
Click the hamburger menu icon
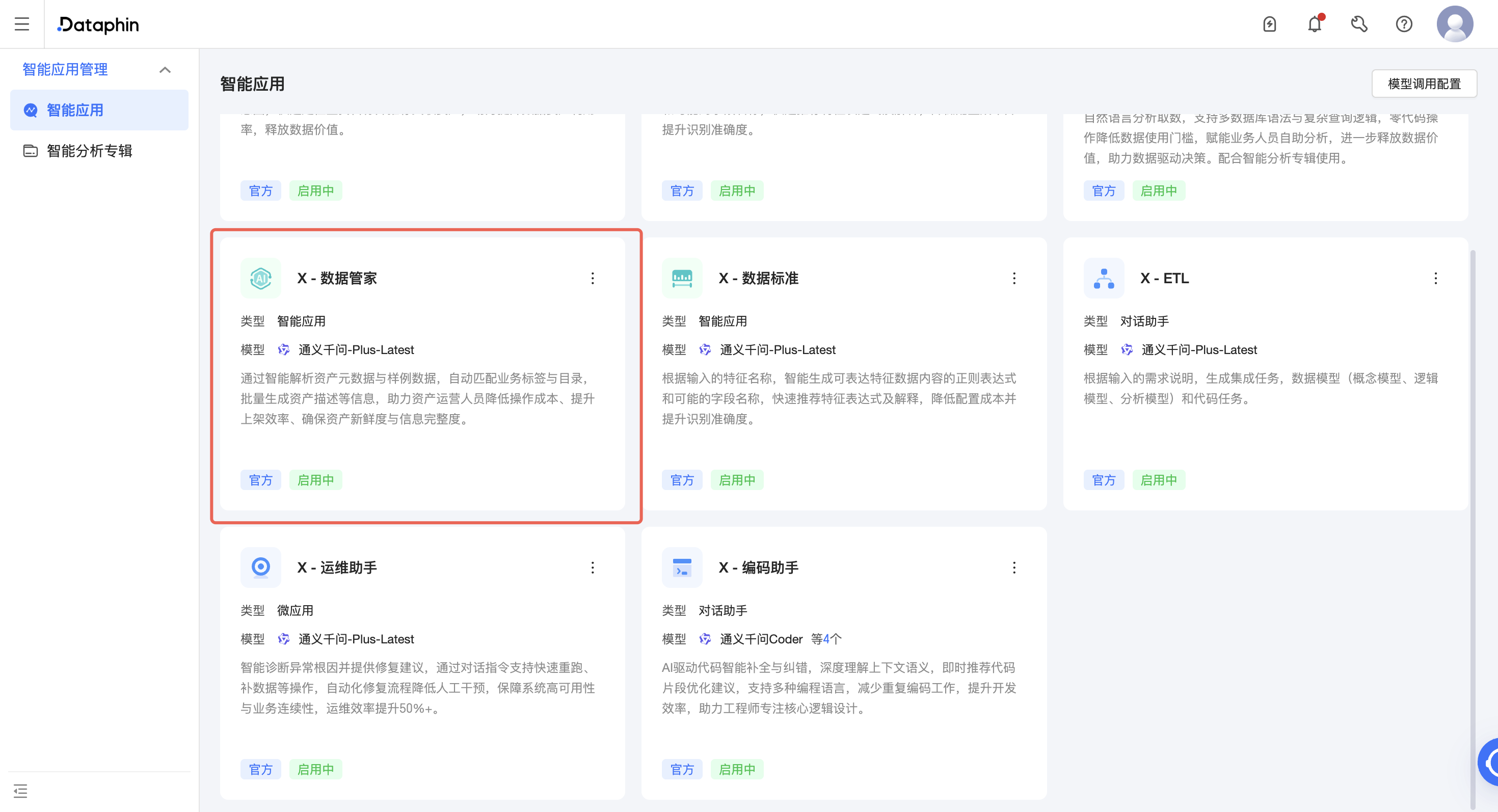click(22, 24)
